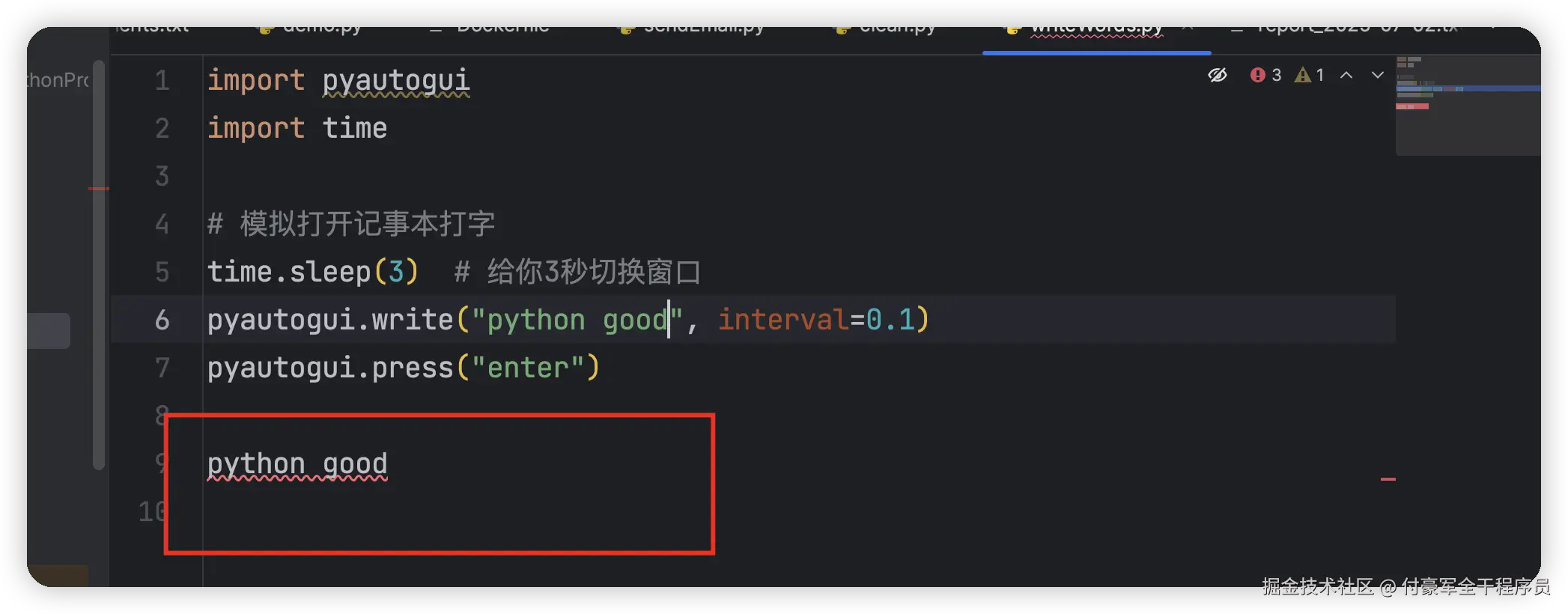Click the yellow warning triangle showing 1
This screenshot has width=1568, height=614.
tap(1310, 75)
